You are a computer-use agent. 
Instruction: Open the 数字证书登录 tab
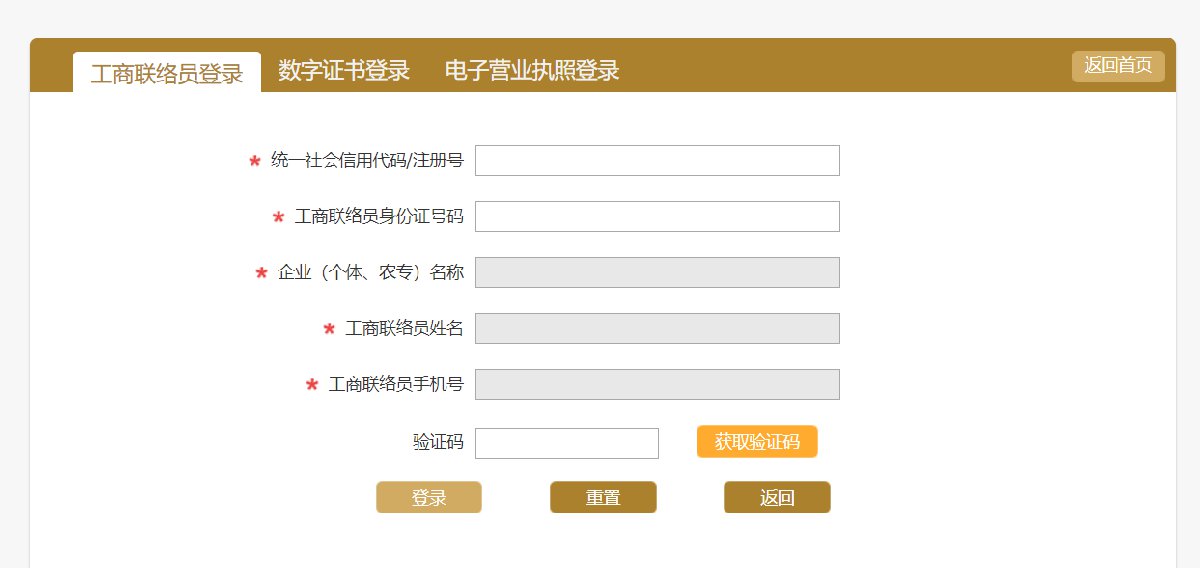point(344,71)
